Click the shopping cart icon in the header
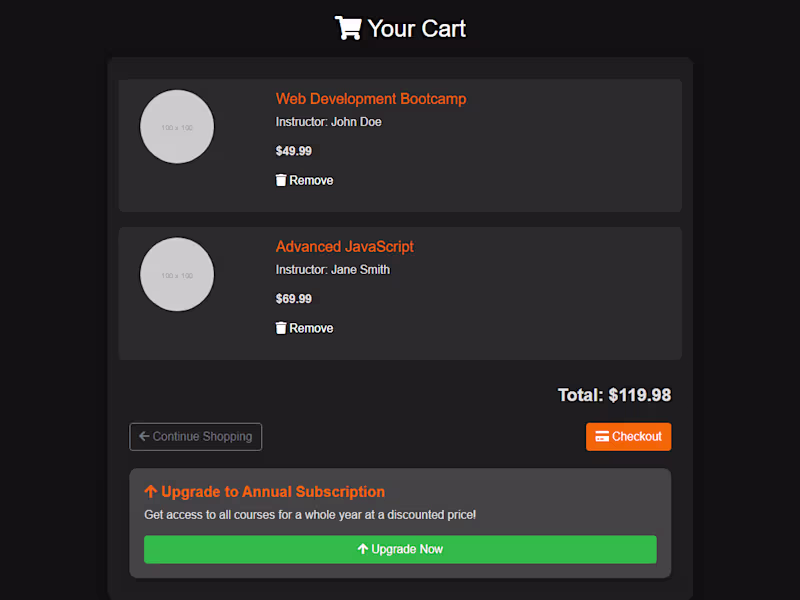The width and height of the screenshot is (800, 600). pos(348,28)
